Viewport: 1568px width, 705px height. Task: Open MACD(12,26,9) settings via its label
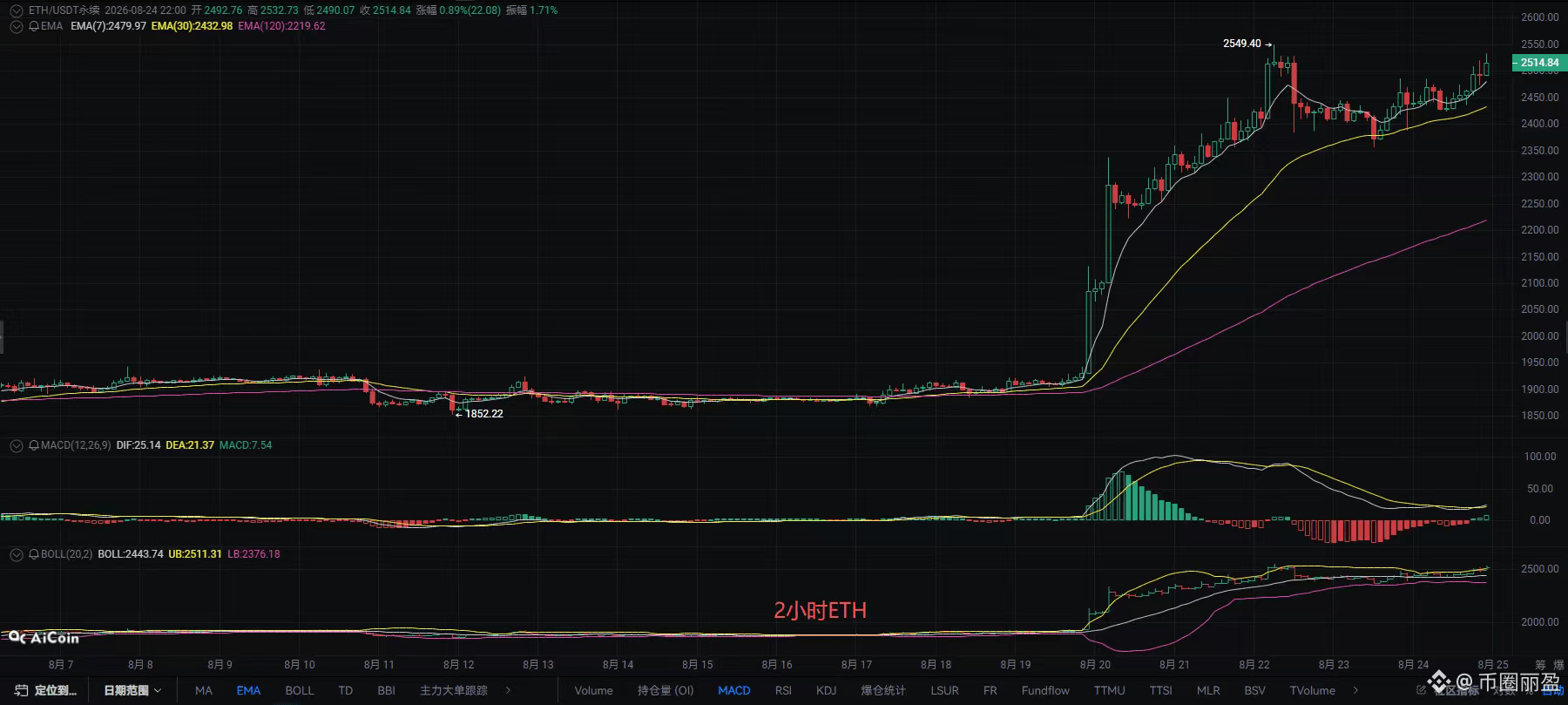[x=76, y=445]
